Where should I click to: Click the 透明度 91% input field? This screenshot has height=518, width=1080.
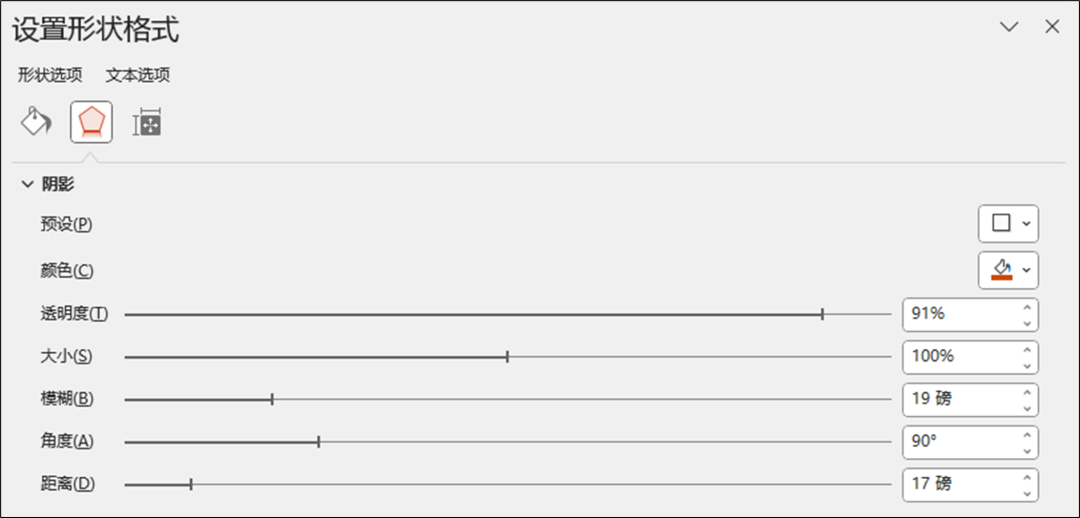click(x=960, y=314)
